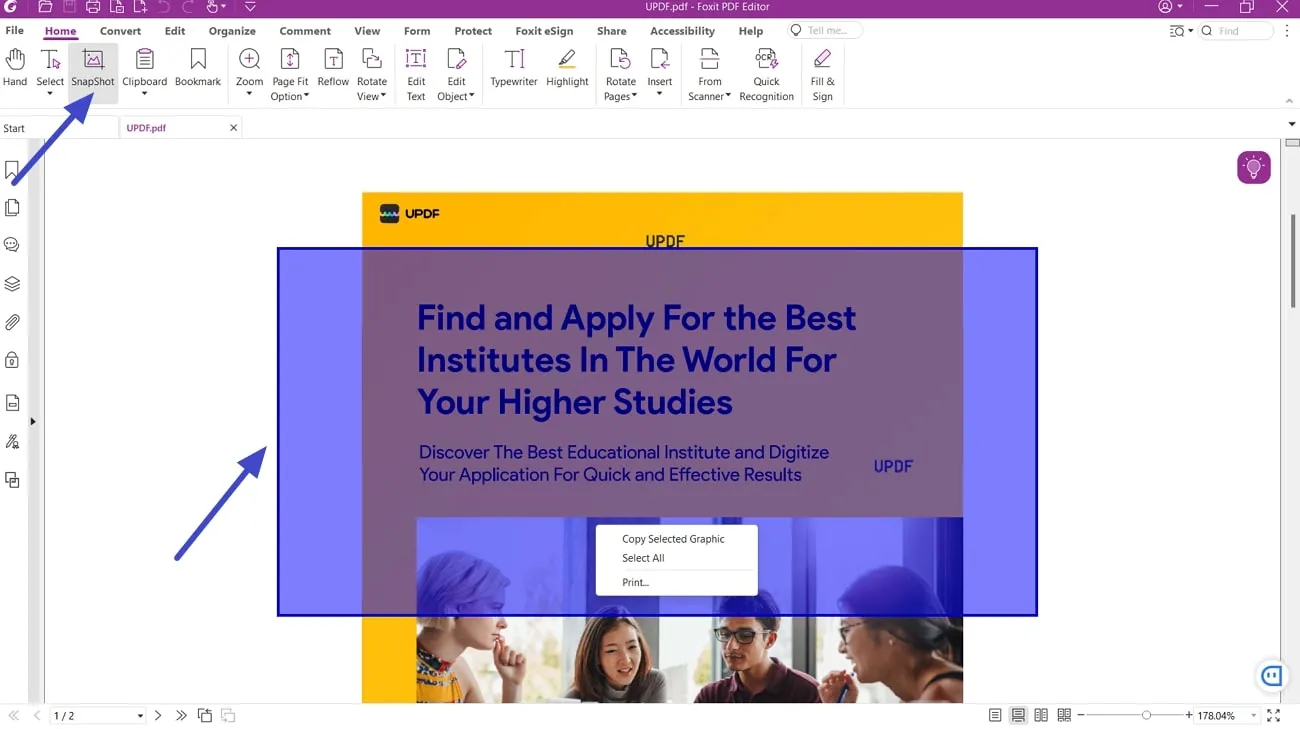Enable Reflow view
The image size is (1300, 729).
coord(333,70)
